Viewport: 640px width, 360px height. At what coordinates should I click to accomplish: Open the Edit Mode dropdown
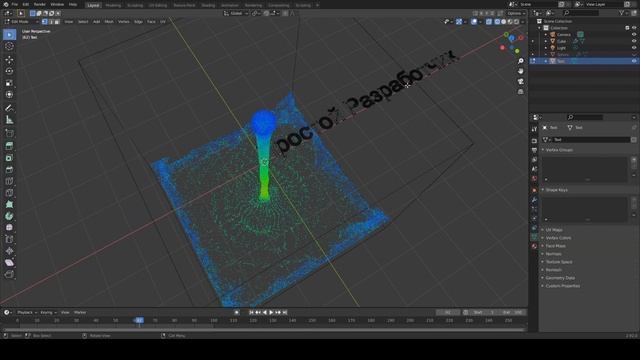21,22
